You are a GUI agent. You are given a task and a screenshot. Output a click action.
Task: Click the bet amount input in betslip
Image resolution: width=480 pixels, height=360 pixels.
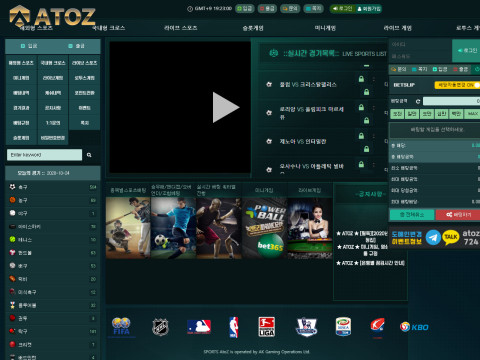tap(451, 101)
